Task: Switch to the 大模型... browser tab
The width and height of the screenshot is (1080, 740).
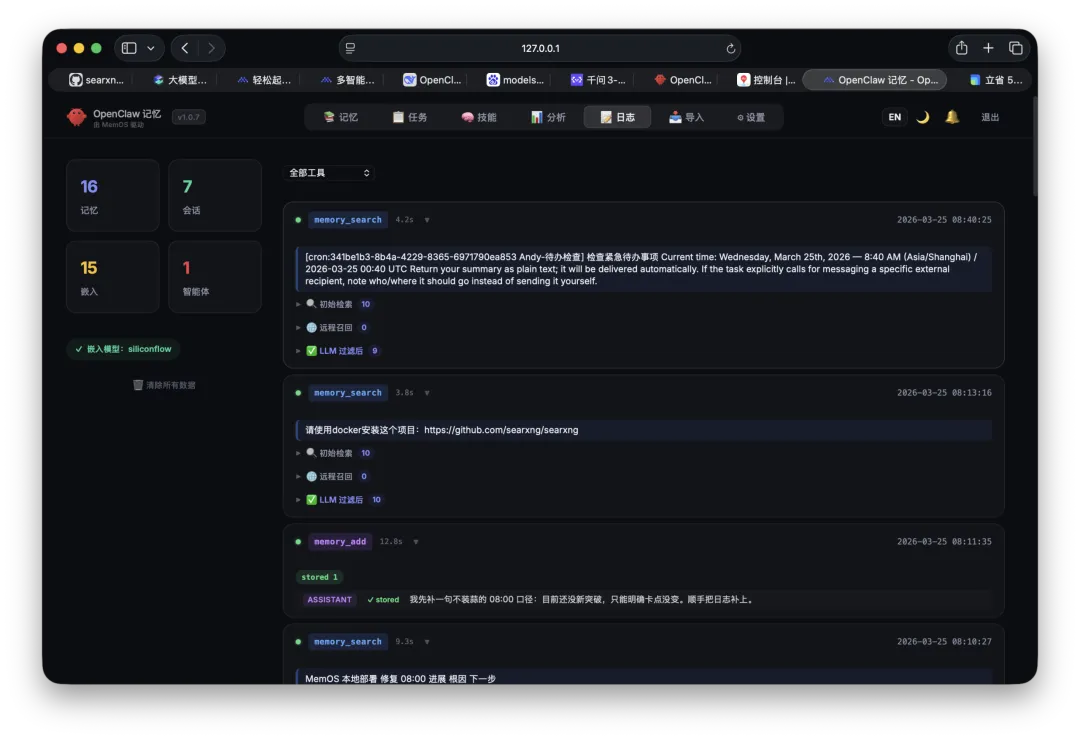Action: click(x=180, y=80)
